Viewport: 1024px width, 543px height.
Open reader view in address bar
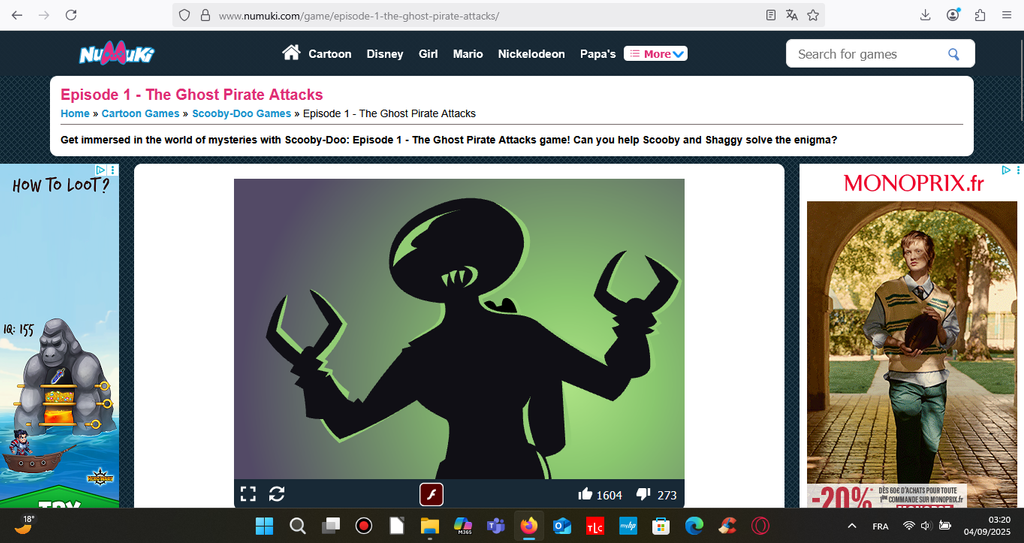pos(770,15)
